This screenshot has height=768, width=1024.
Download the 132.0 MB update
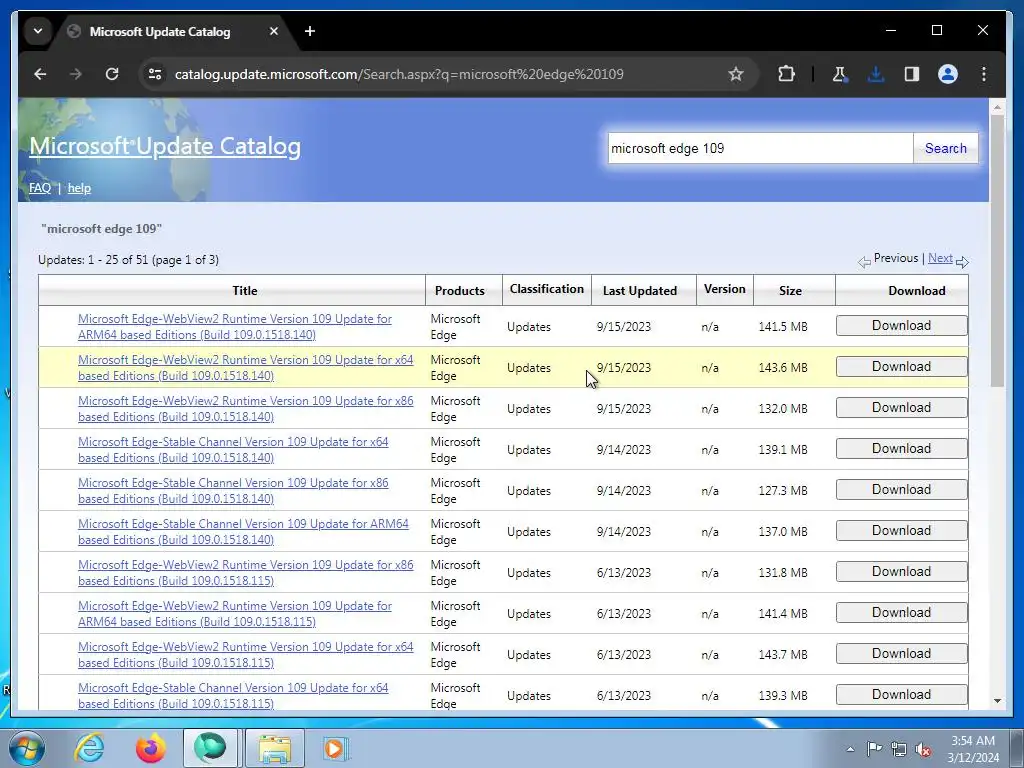click(901, 408)
